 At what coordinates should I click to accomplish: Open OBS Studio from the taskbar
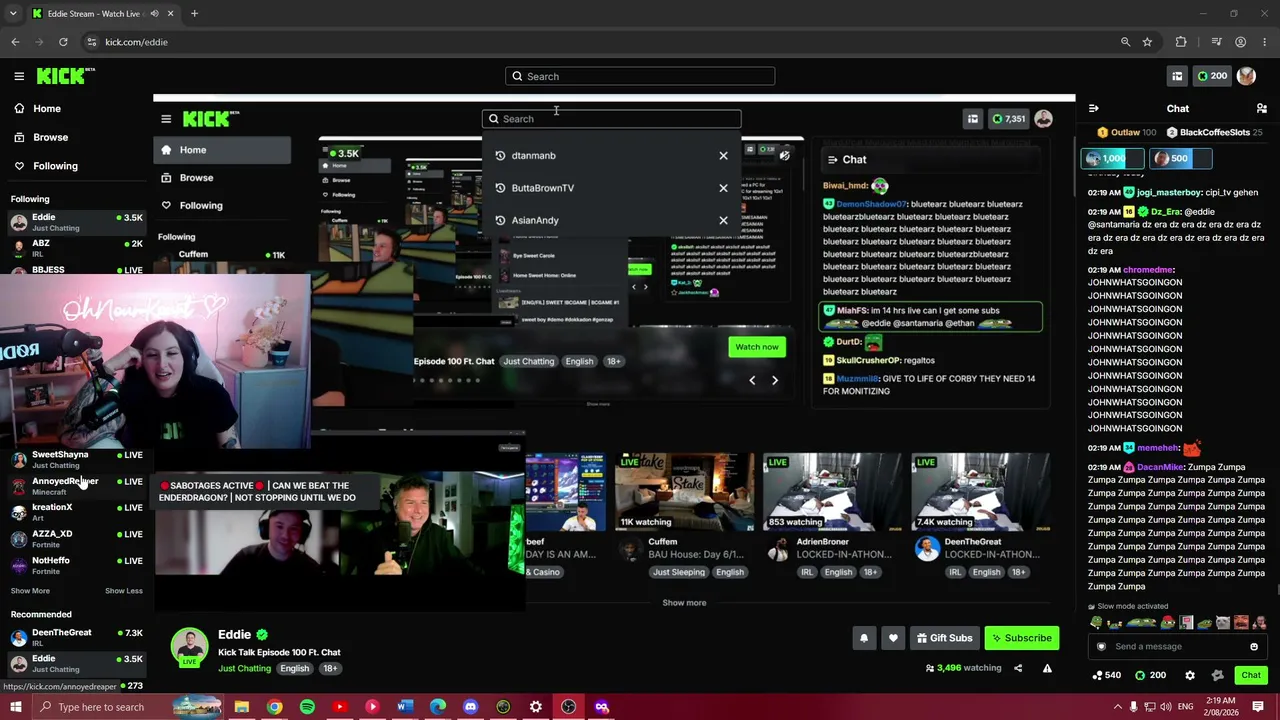click(568, 707)
